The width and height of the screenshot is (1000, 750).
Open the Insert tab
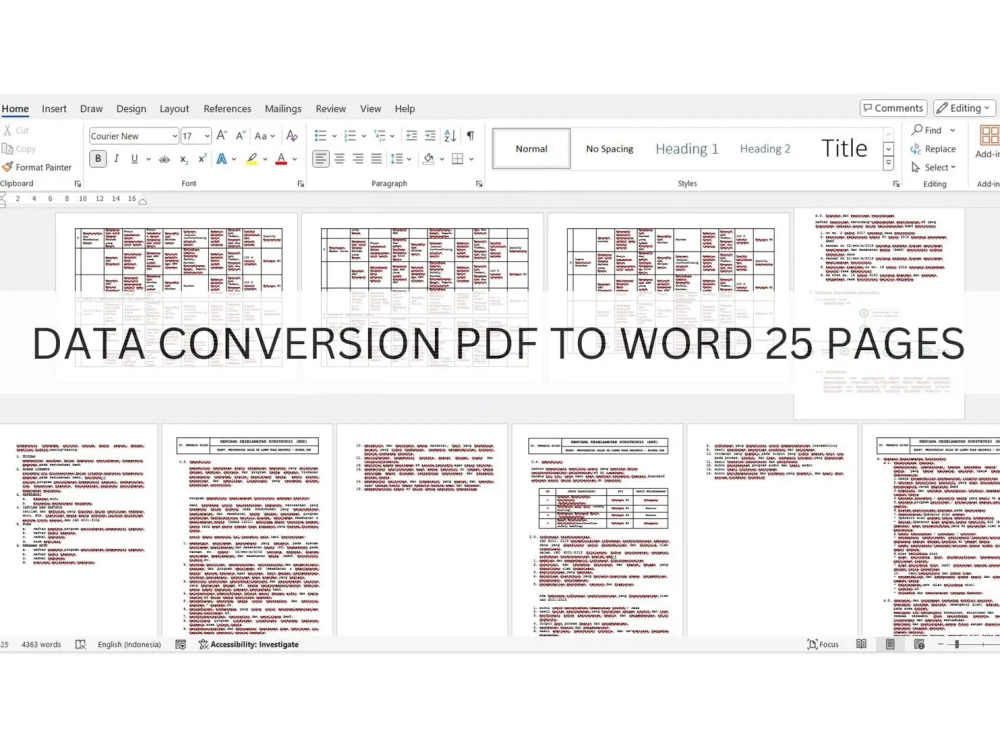54,108
